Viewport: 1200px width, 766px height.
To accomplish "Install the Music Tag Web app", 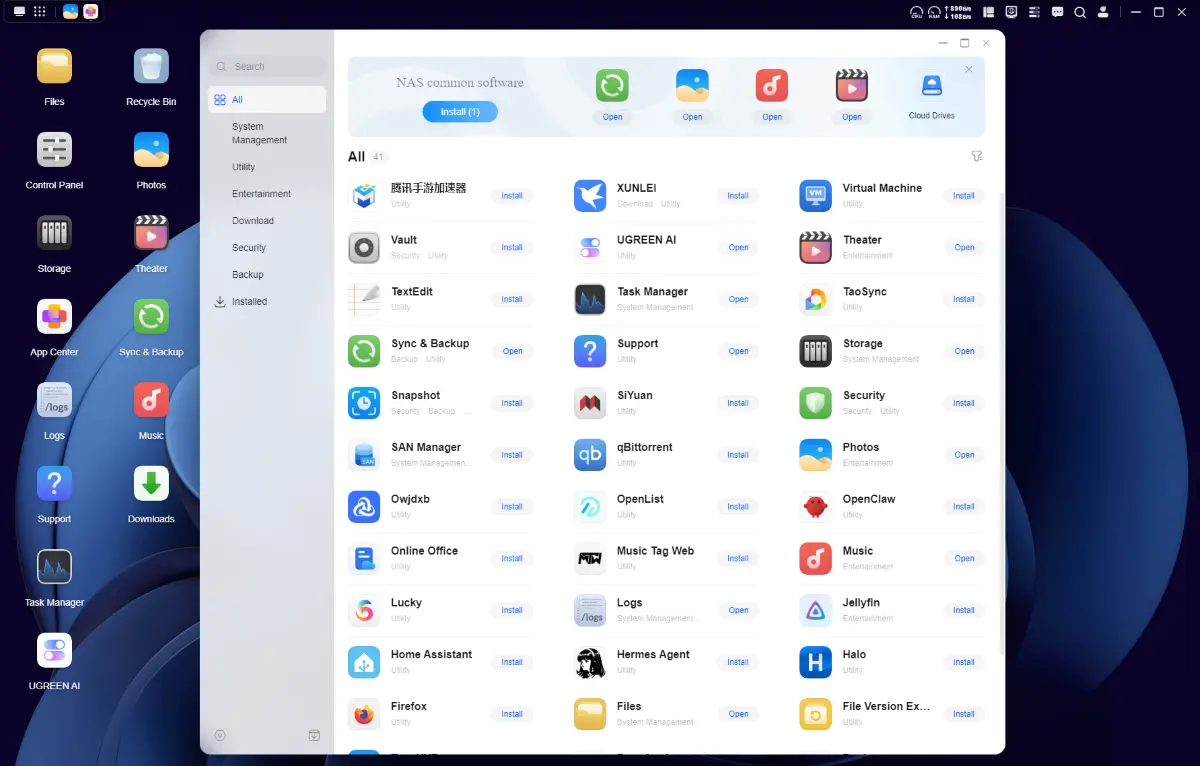I will tap(738, 559).
